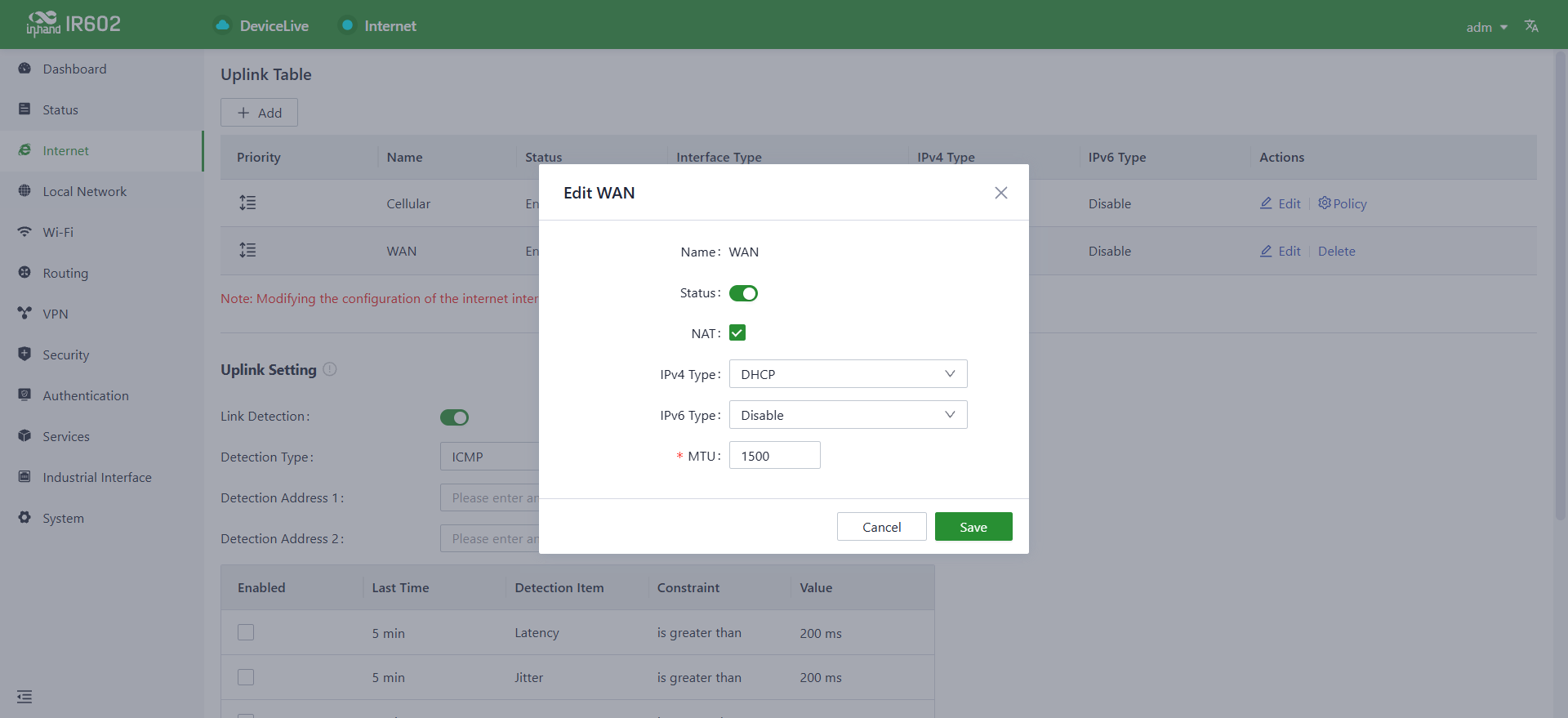Cancel the Edit WAN dialog
Screen dimensions: 1568x718
tap(882, 527)
